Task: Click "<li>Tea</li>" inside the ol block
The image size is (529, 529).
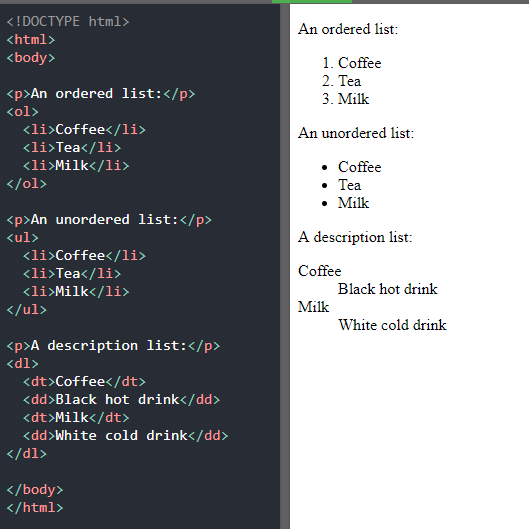Action: pos(72,148)
